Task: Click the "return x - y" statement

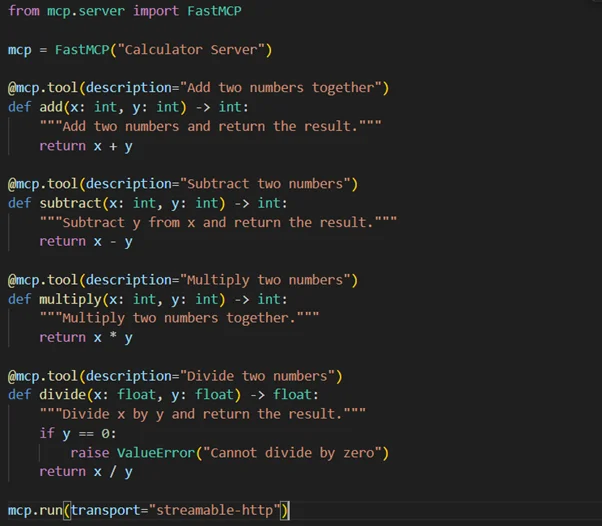Action: [x=86, y=242]
